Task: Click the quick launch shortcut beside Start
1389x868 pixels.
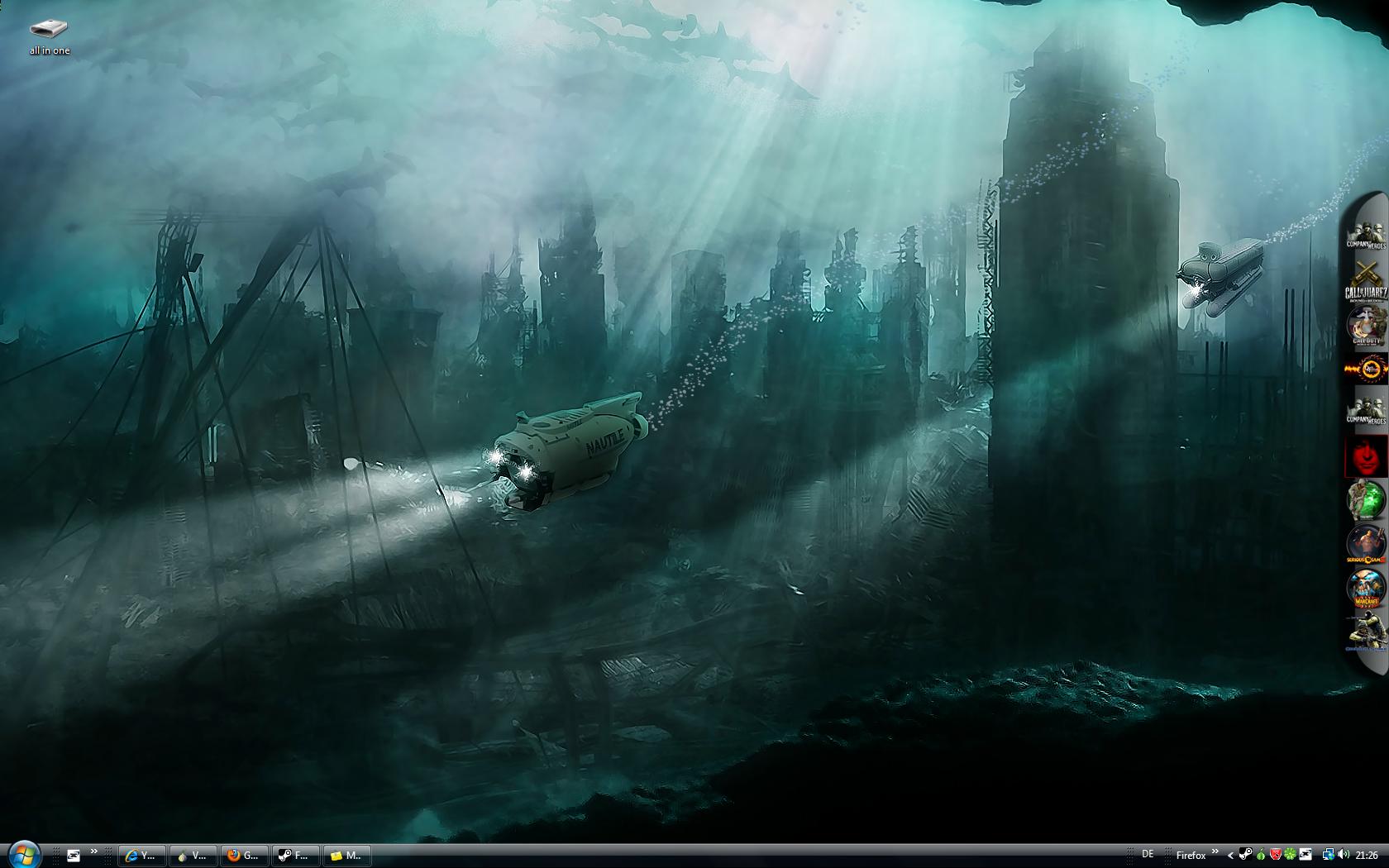Action: click(74, 856)
